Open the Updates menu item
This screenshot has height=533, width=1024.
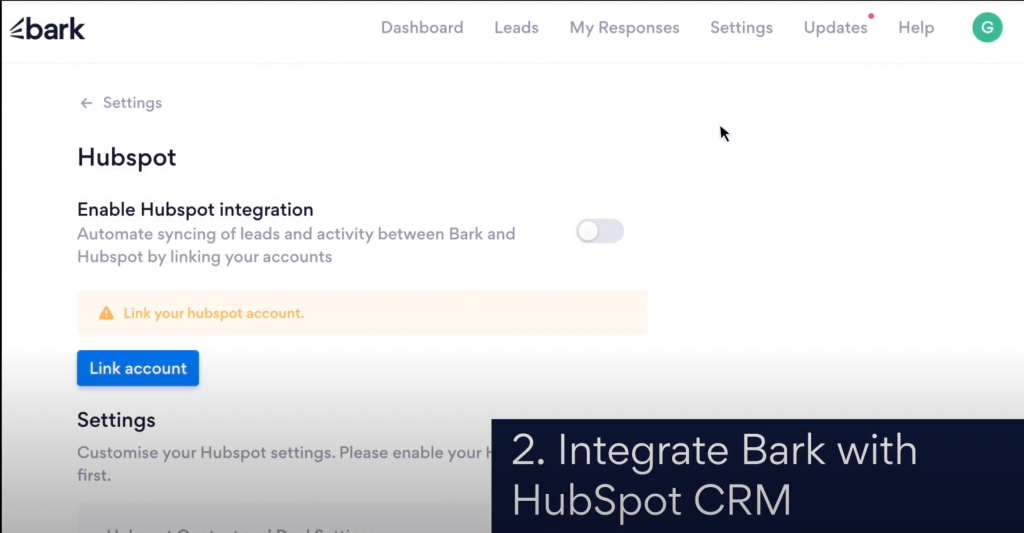pyautogui.click(x=835, y=27)
